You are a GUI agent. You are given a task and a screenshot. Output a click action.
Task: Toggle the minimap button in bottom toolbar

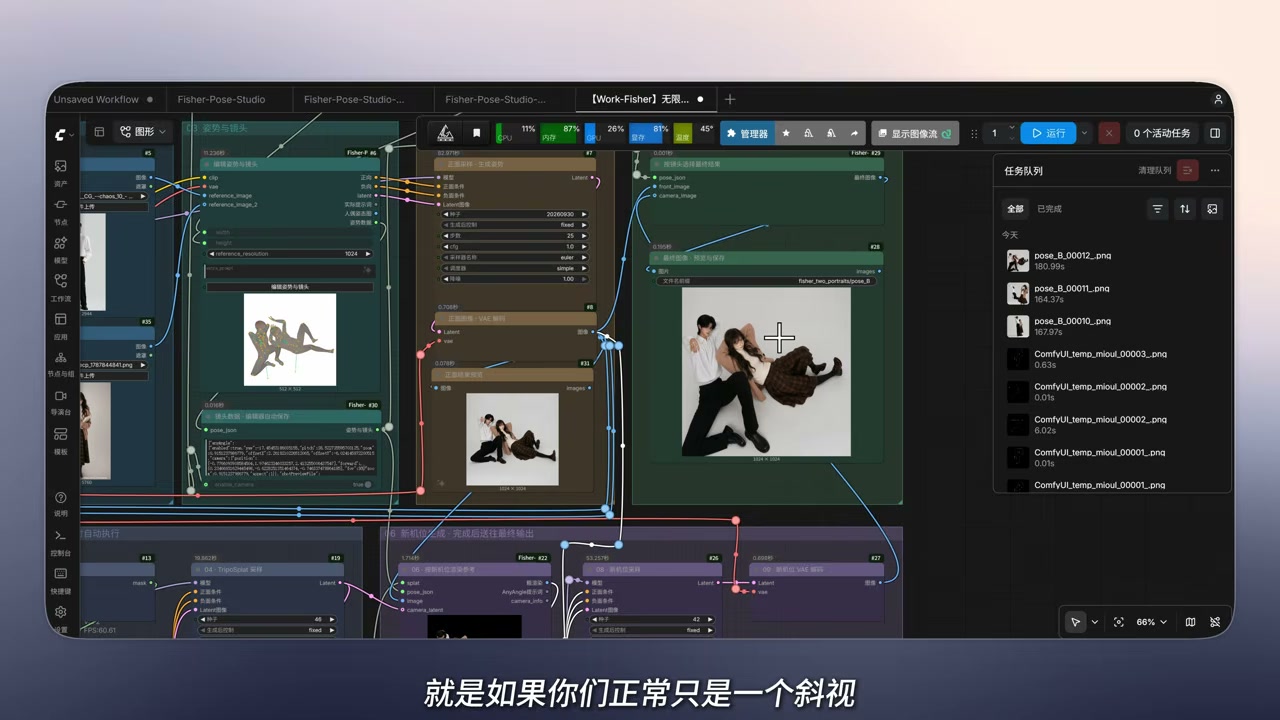click(1190, 622)
